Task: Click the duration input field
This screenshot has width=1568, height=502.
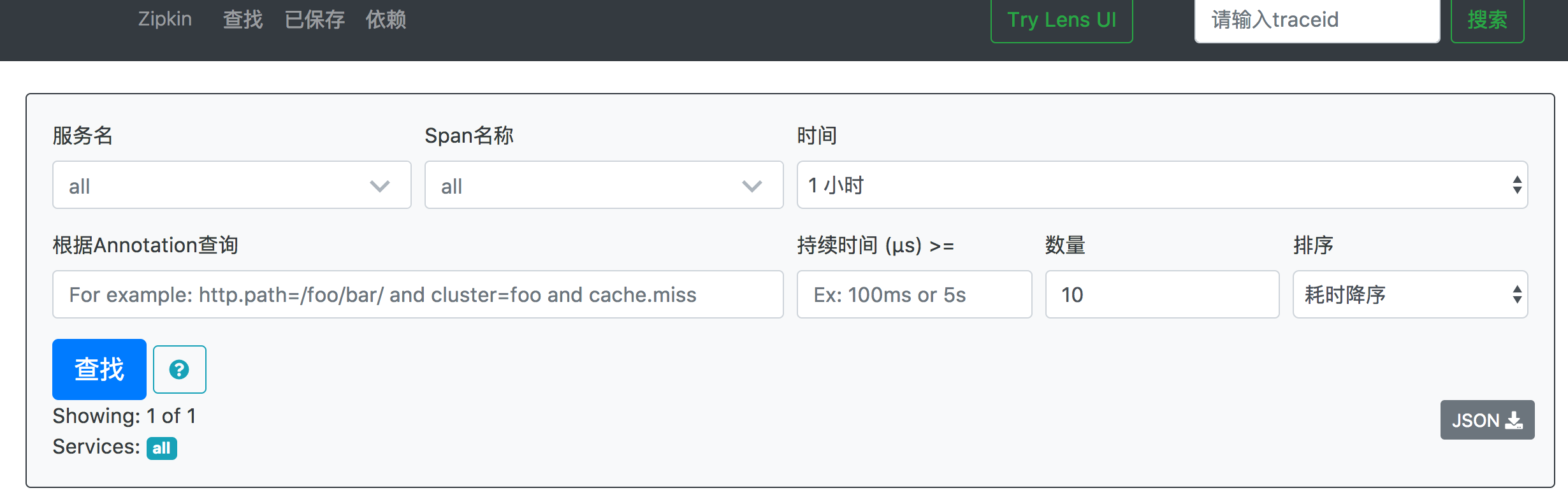Action: click(913, 295)
